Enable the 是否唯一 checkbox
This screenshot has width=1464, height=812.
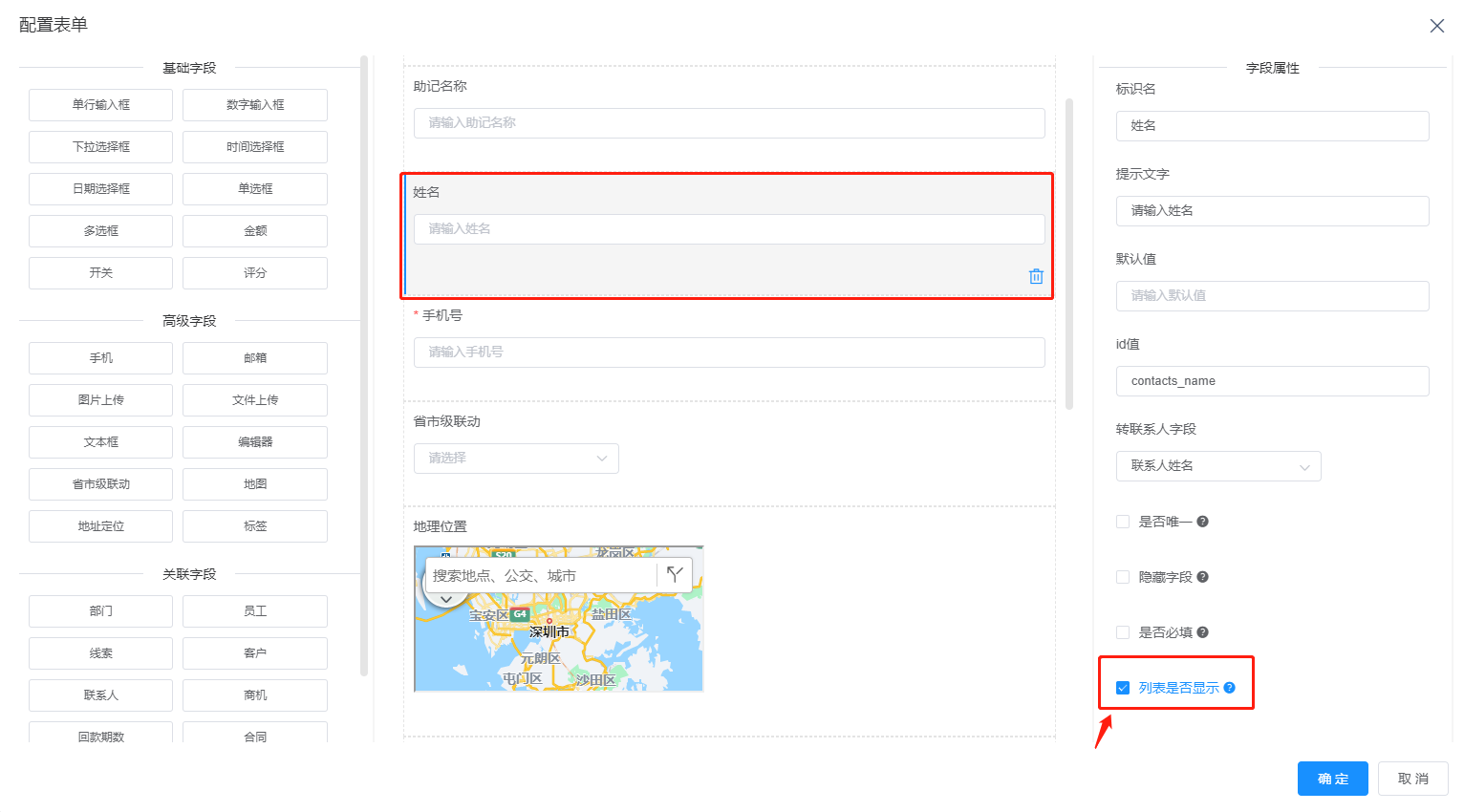tap(1123, 522)
